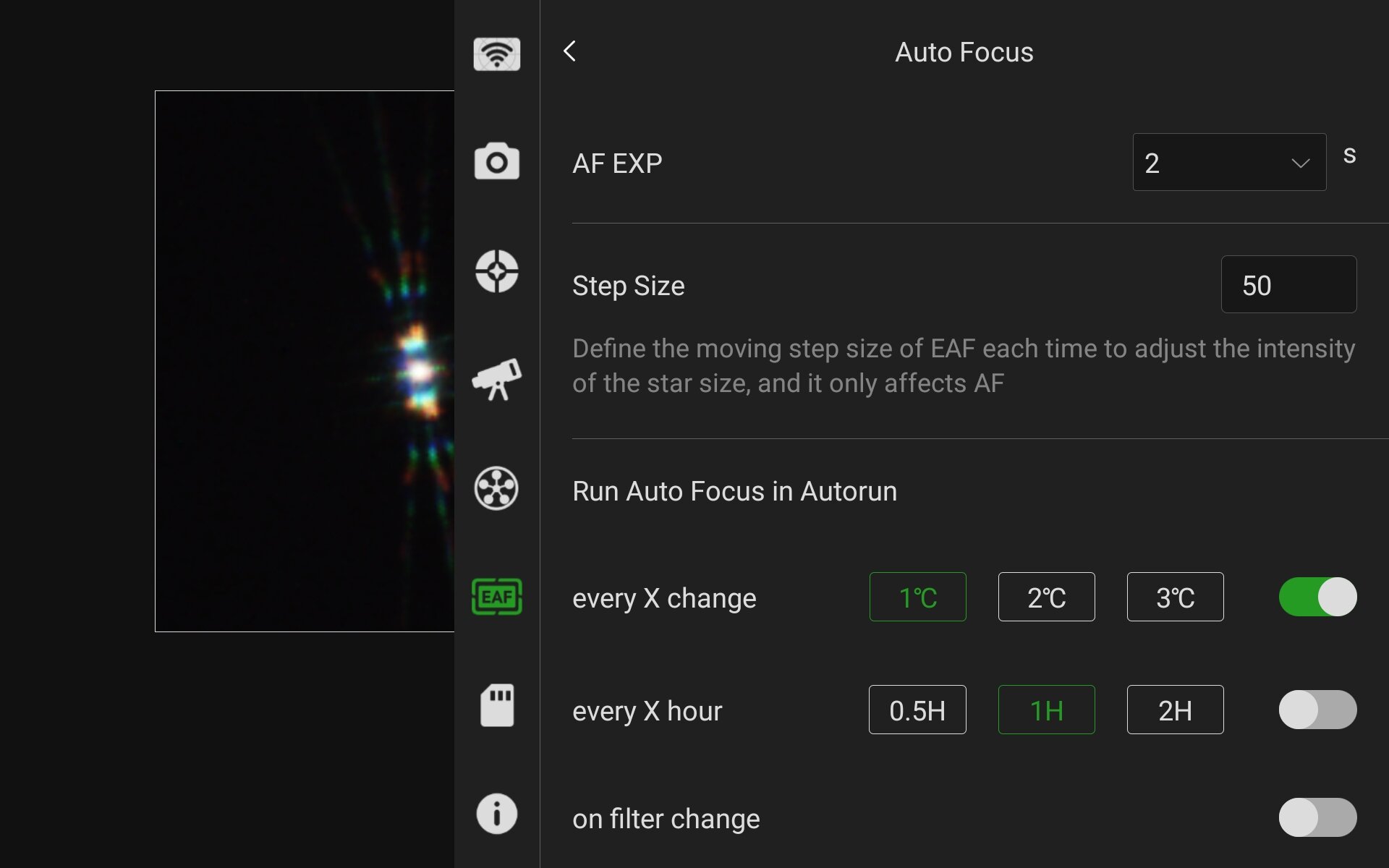The height and width of the screenshot is (868, 1389).
Task: Open the camera settings icon
Action: click(x=496, y=162)
